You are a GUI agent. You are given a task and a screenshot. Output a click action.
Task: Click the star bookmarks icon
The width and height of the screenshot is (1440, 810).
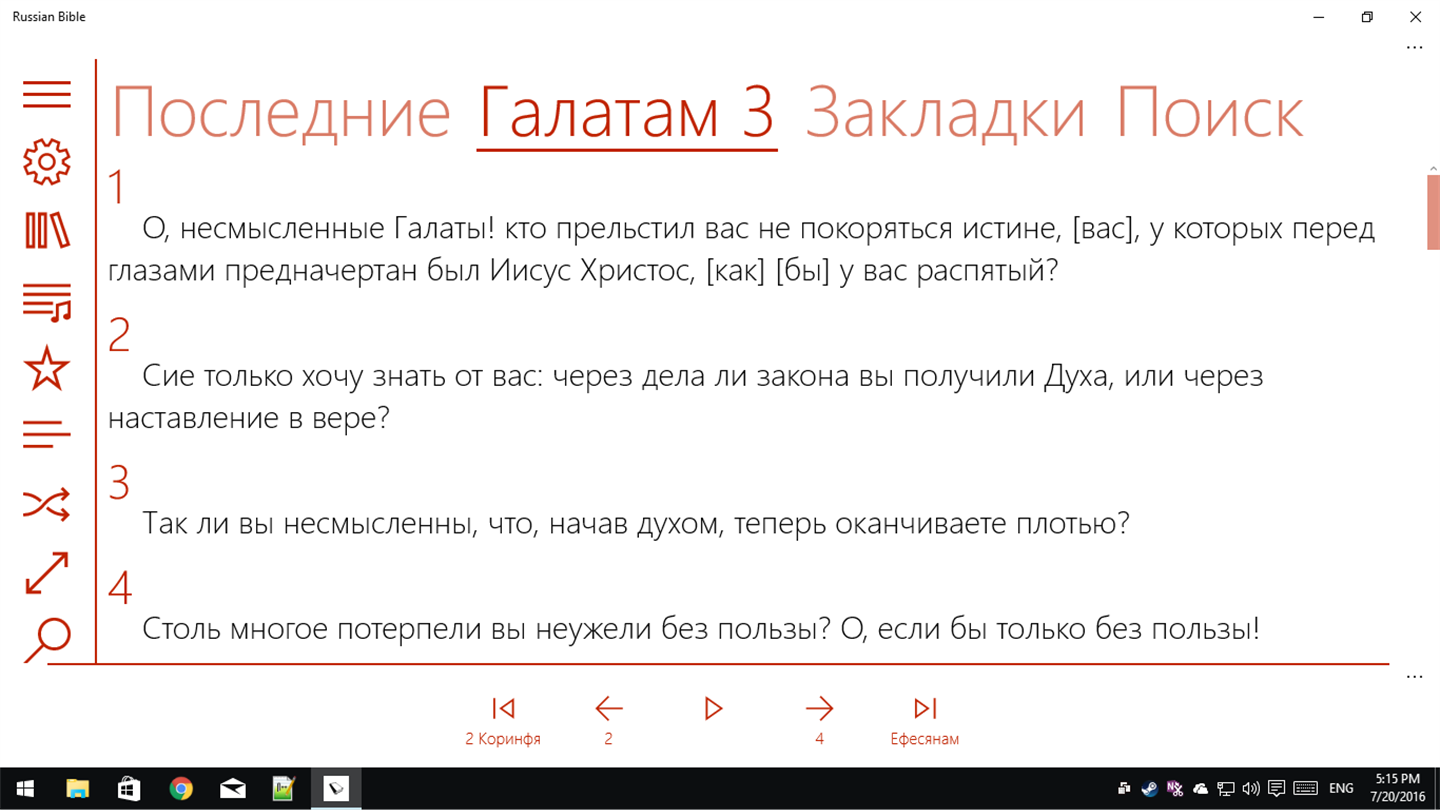click(x=47, y=370)
